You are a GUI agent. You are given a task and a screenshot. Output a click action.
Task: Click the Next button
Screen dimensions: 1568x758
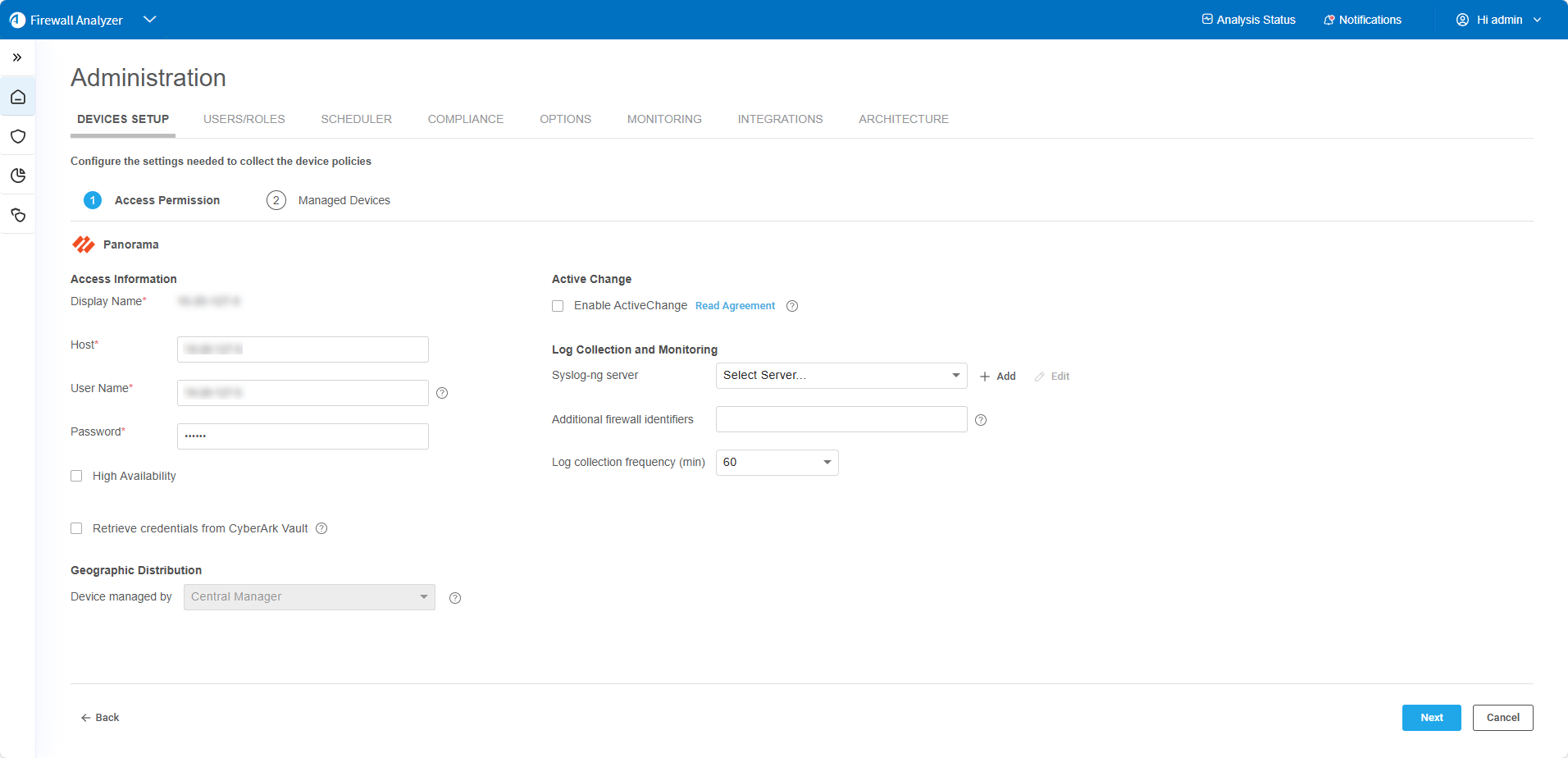[1431, 718]
